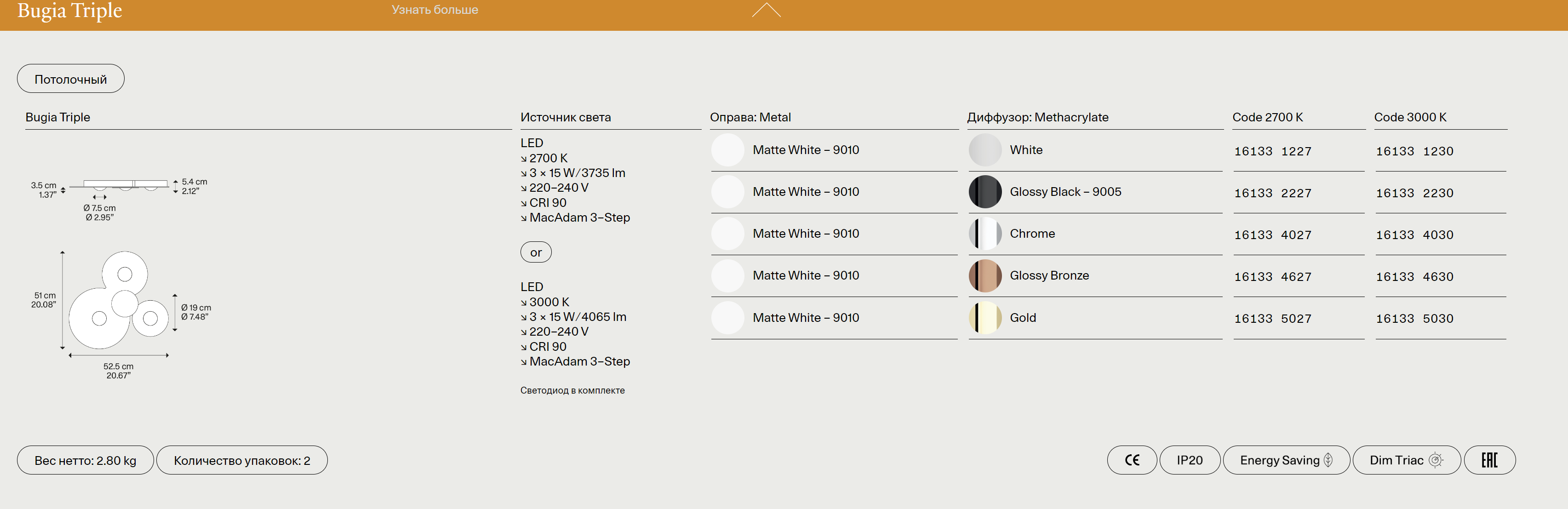
Task: Click the Dim Triac dimmer icon
Action: [1435, 460]
